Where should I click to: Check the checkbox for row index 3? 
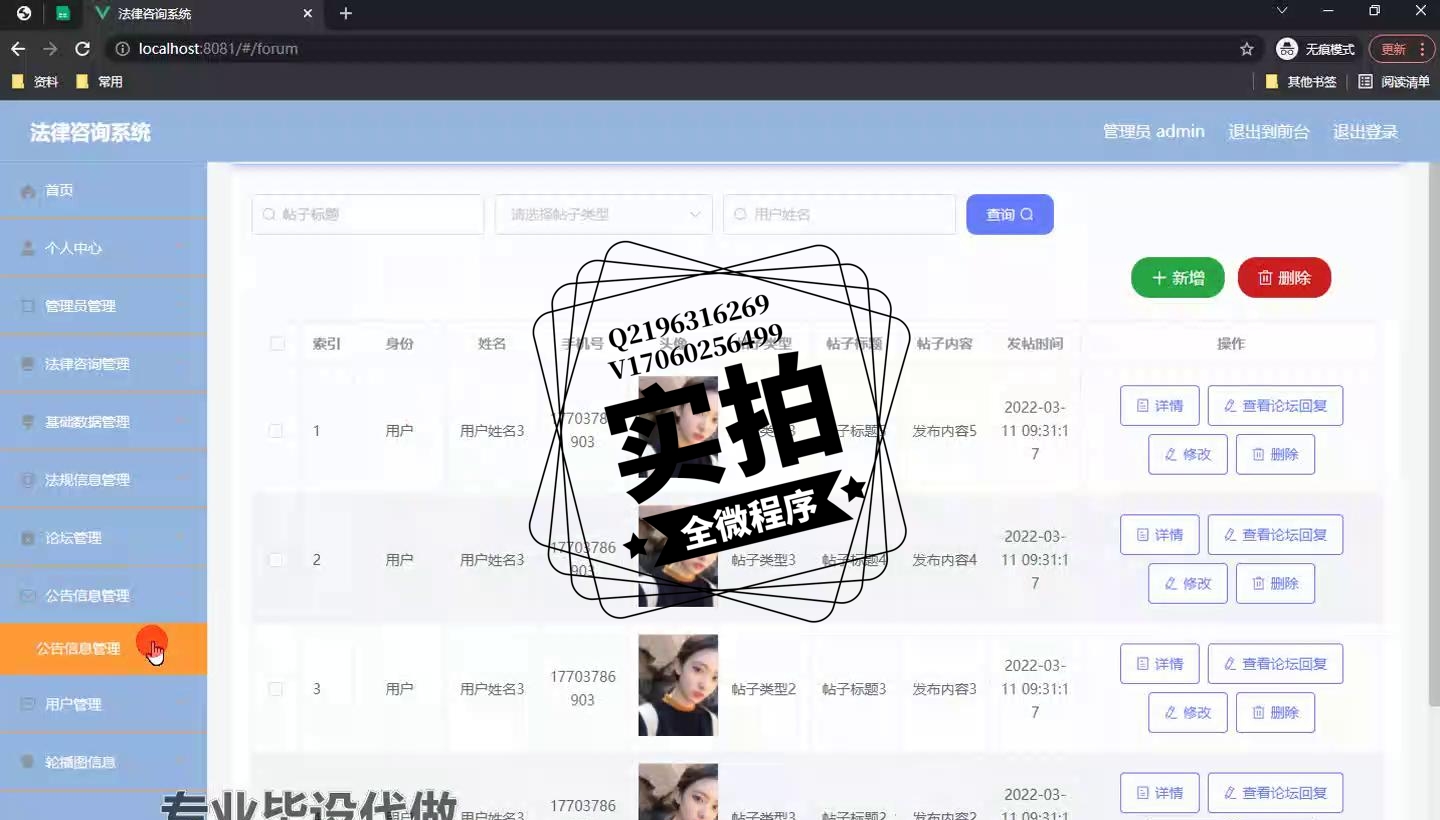(276, 689)
